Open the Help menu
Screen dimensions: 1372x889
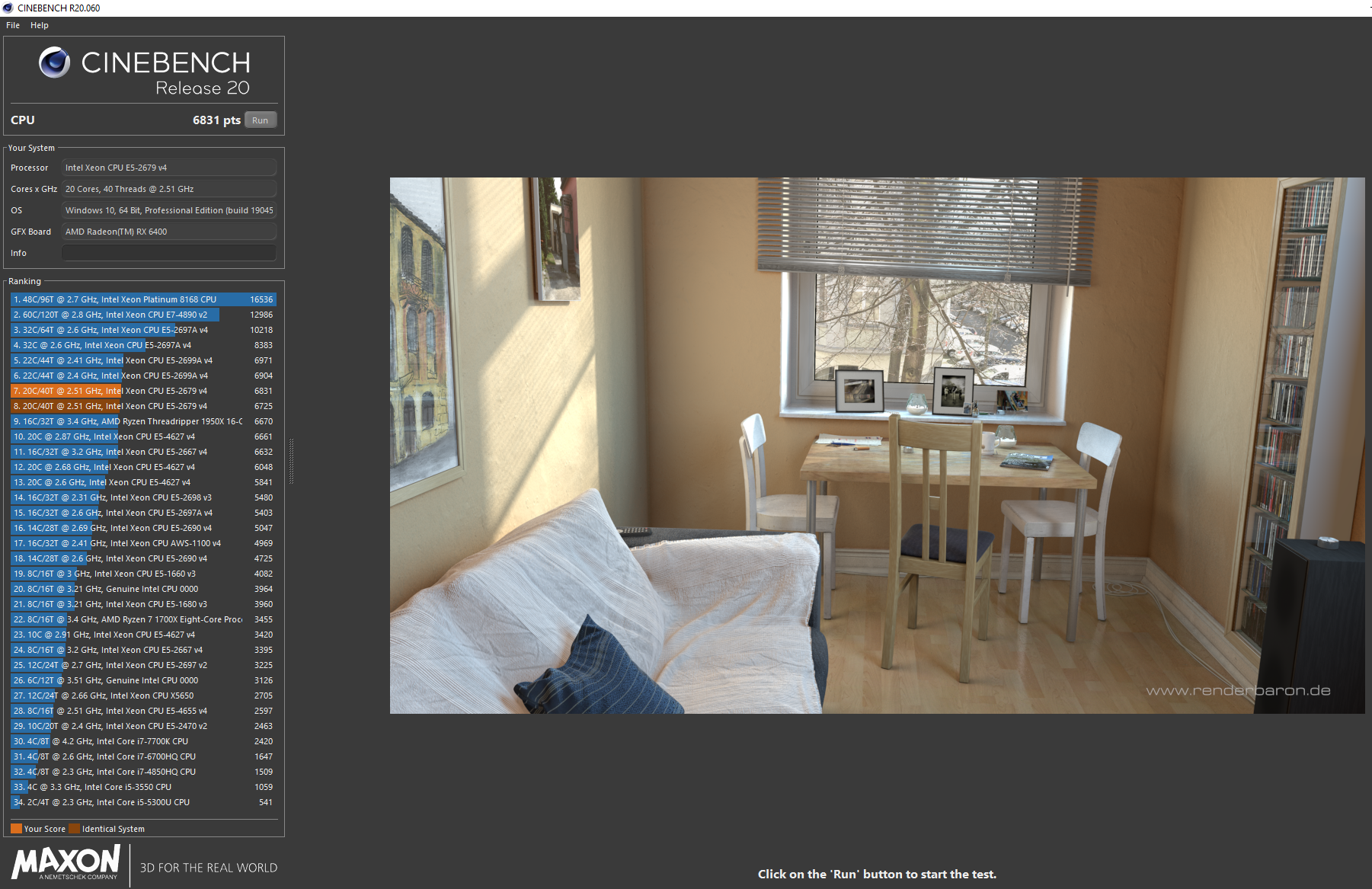point(40,25)
